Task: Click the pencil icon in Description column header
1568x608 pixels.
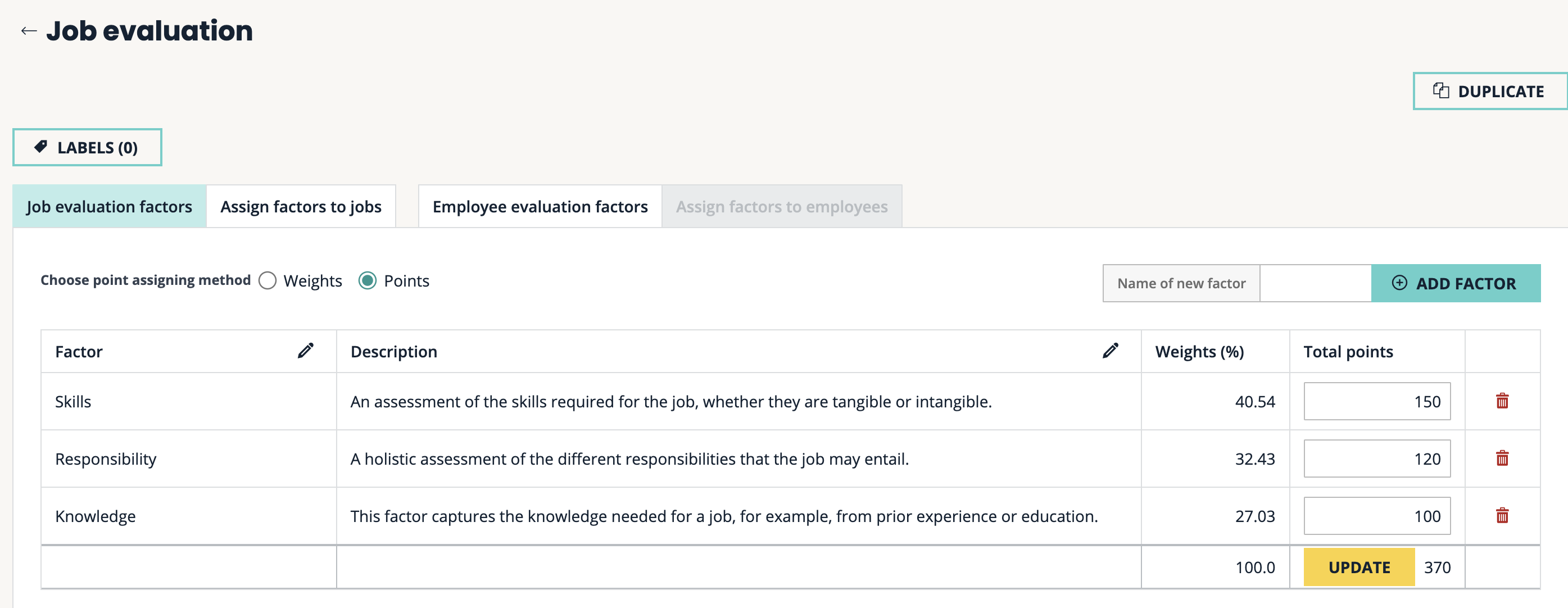Action: tap(1109, 351)
